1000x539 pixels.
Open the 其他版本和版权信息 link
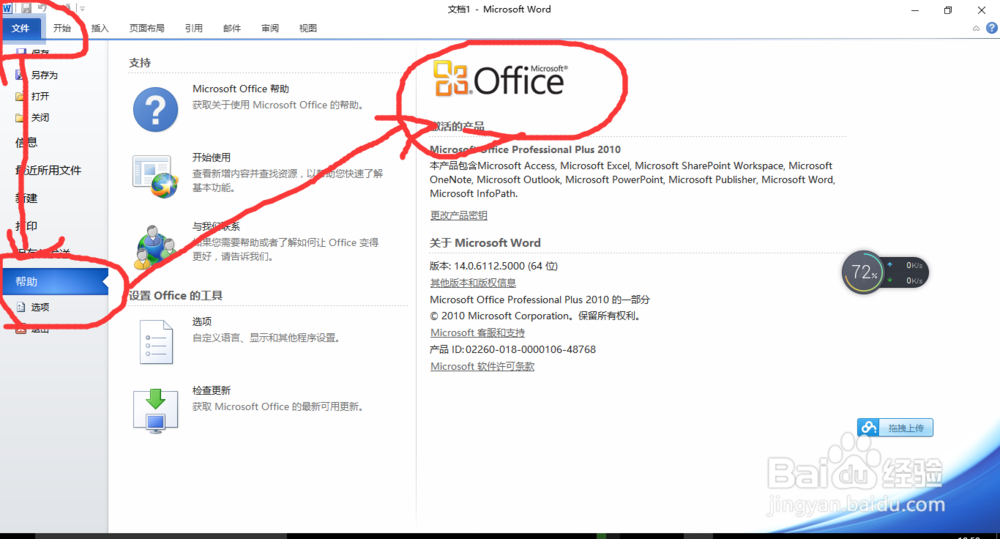click(473, 283)
